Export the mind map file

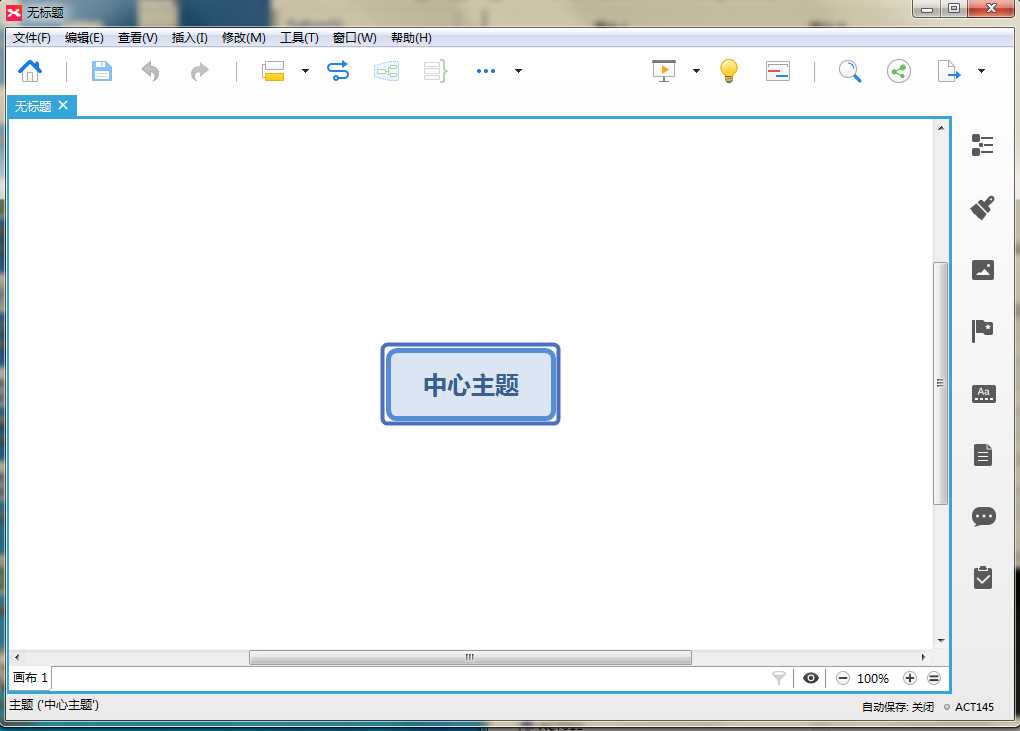click(x=948, y=70)
